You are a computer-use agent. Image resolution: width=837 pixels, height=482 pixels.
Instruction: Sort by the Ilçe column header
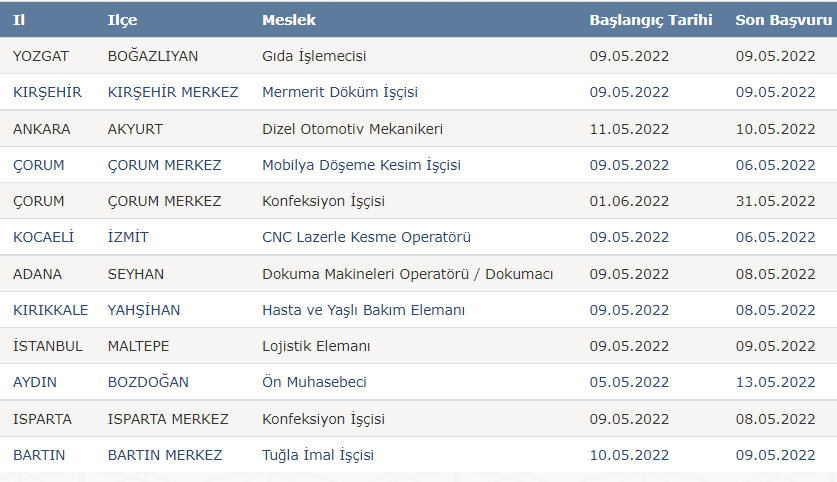[122, 20]
